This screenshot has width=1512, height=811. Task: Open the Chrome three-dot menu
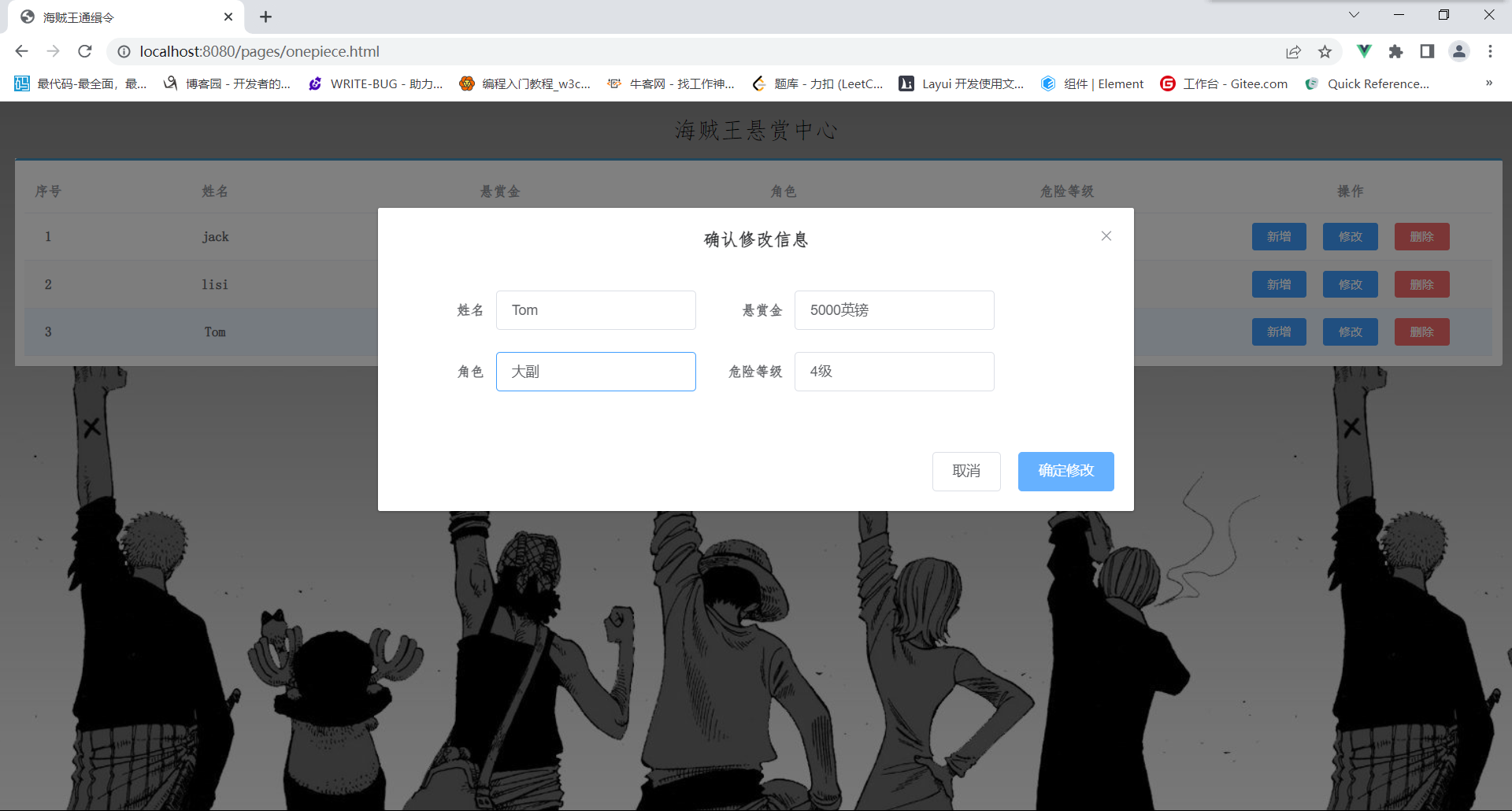coord(1490,51)
